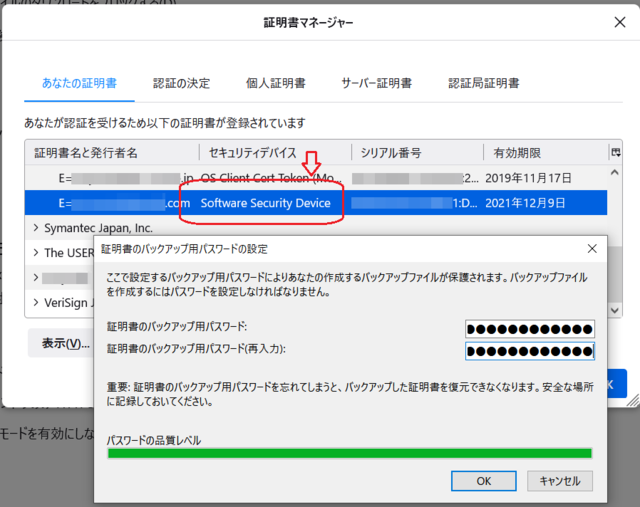Viewport: 640px width, 507px height.
Task: Expand The USER tree item
Action: click(x=36, y=253)
